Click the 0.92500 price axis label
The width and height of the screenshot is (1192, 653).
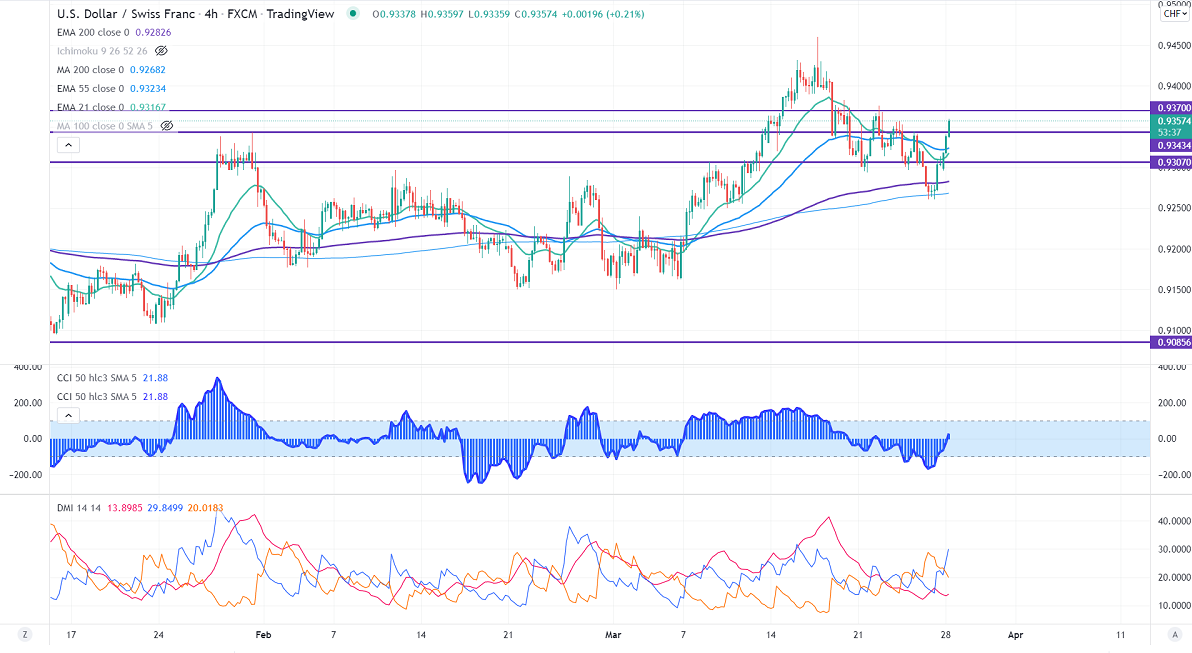(x=1174, y=208)
